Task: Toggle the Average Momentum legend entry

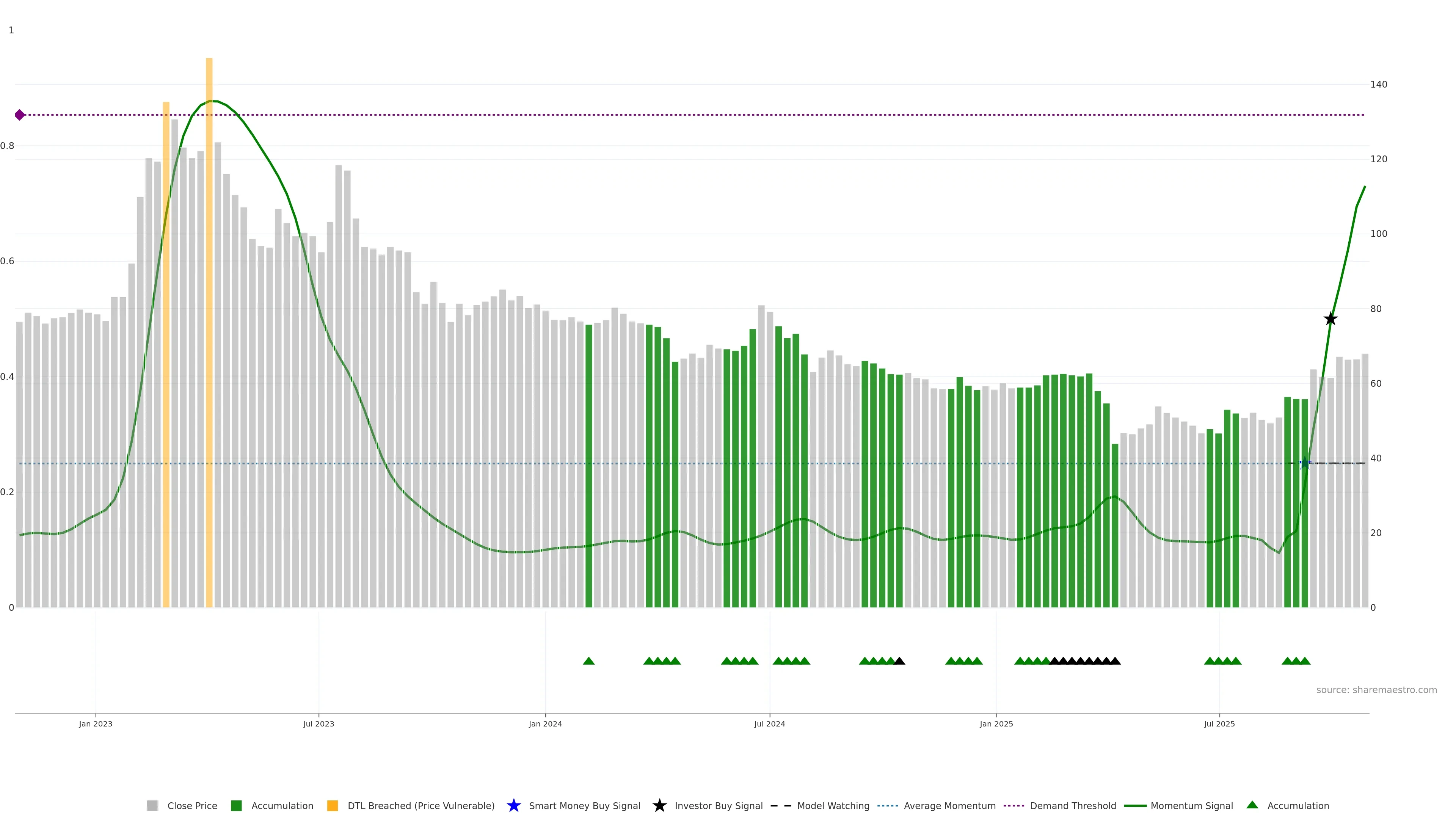Action: tap(949, 805)
